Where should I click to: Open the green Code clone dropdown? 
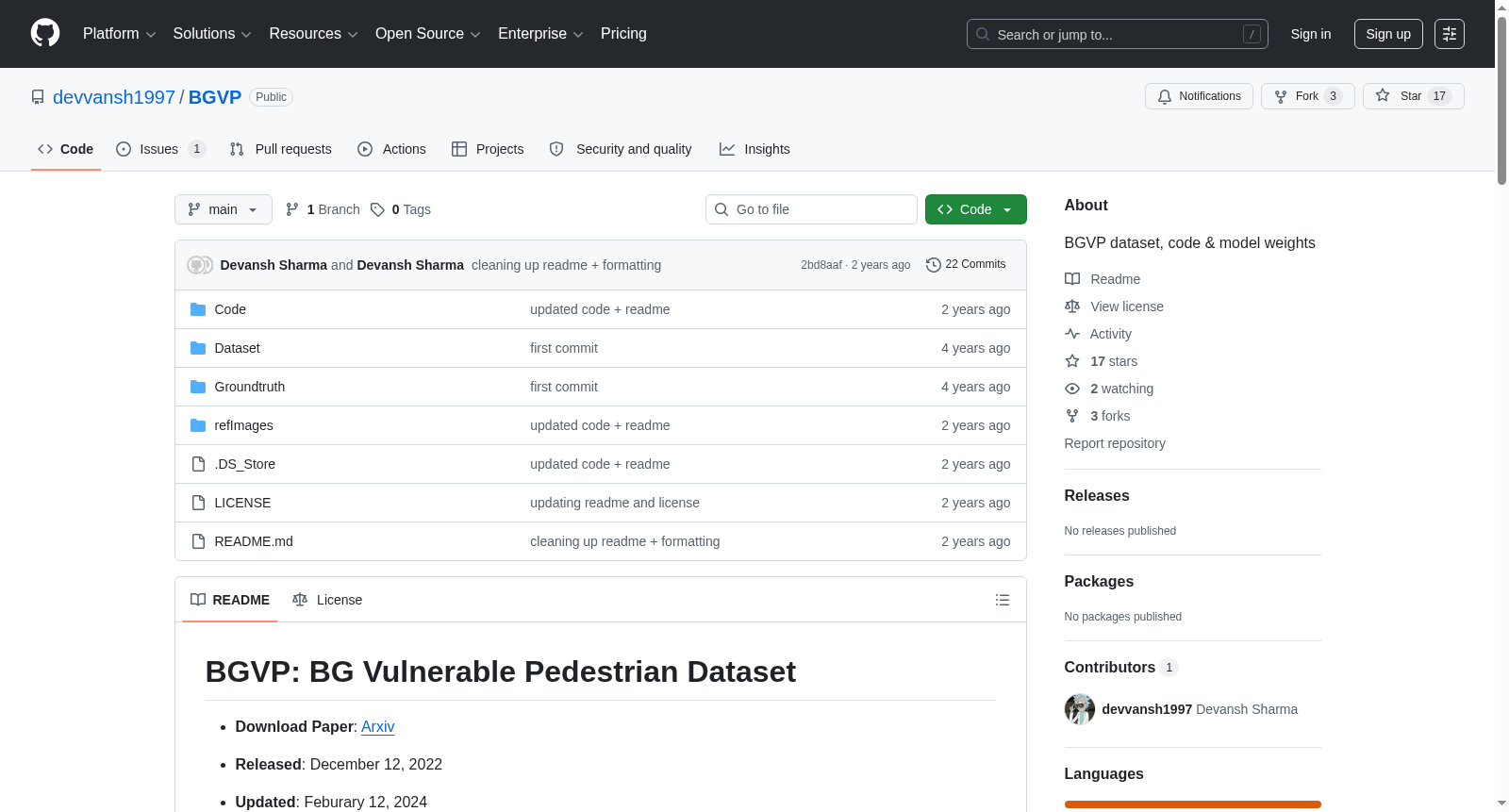[x=976, y=209]
